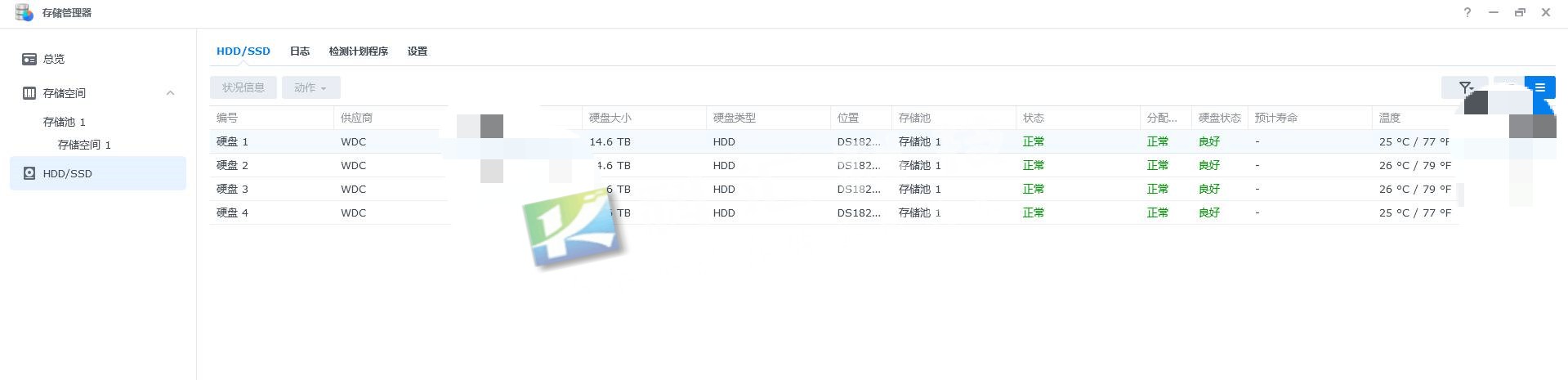Switch to list view icon
This screenshot has height=380, width=1568.
[1539, 87]
